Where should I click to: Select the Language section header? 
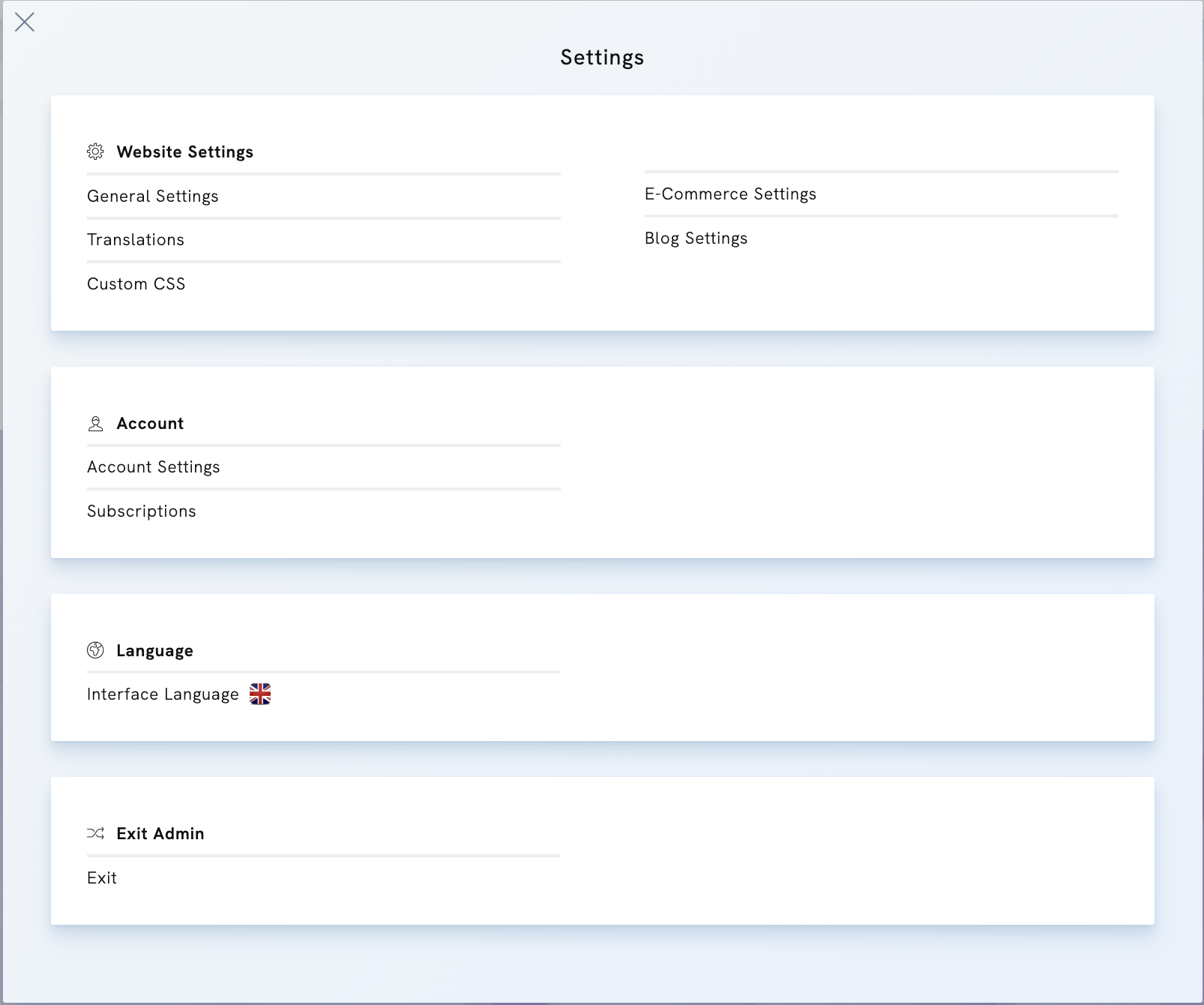[x=154, y=650]
